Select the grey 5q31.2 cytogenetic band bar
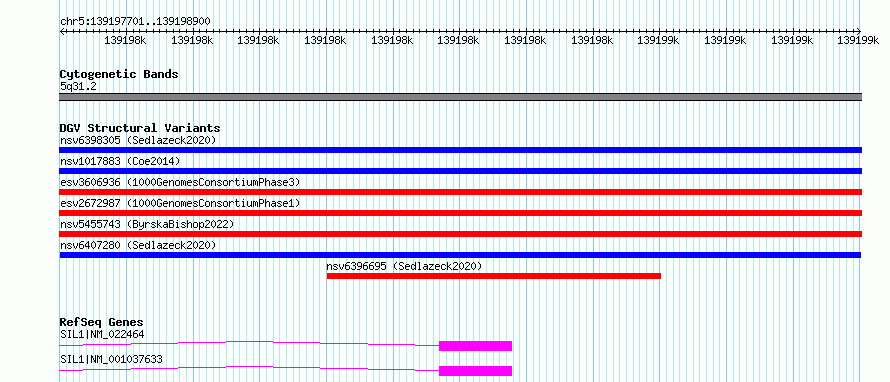Viewport: 890px width, 382px height. [461, 97]
